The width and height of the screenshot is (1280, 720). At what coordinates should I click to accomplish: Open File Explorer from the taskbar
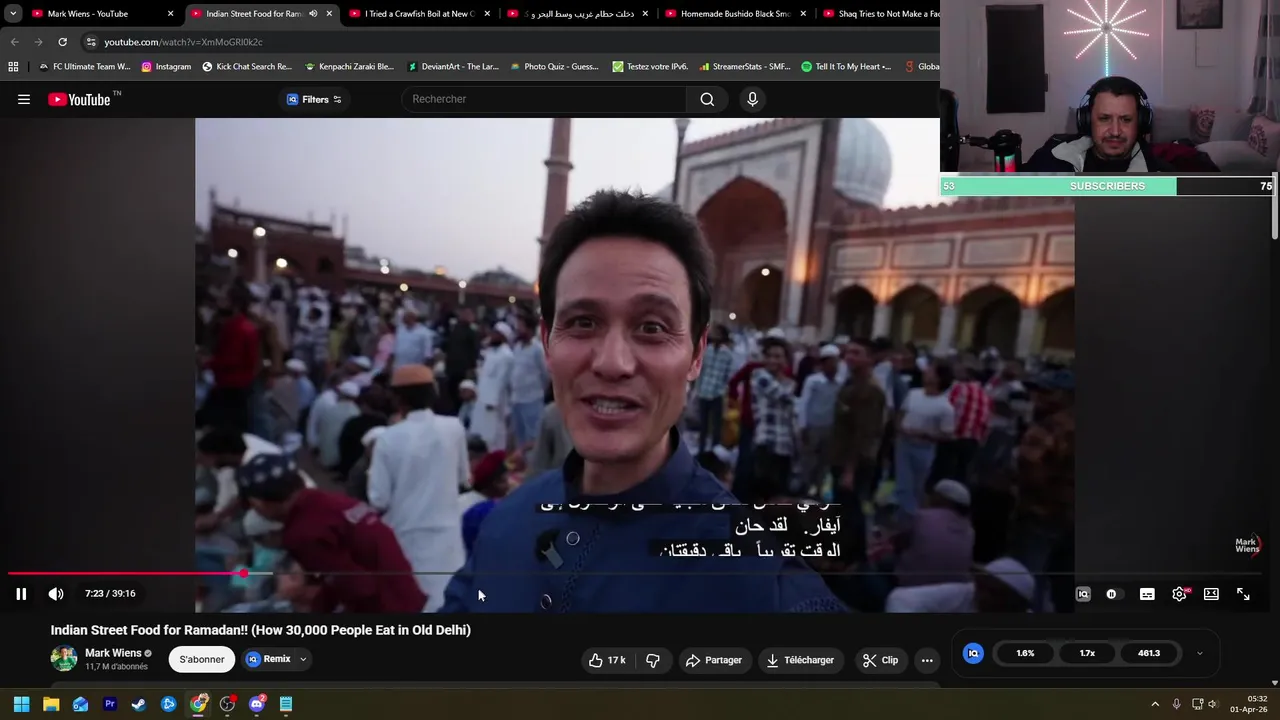51,704
